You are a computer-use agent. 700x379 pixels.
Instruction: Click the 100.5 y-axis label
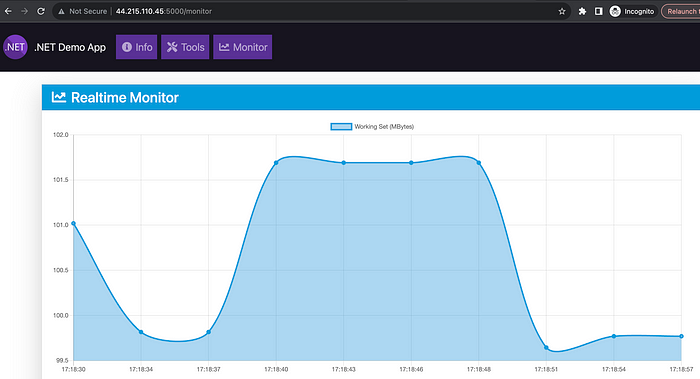61,270
